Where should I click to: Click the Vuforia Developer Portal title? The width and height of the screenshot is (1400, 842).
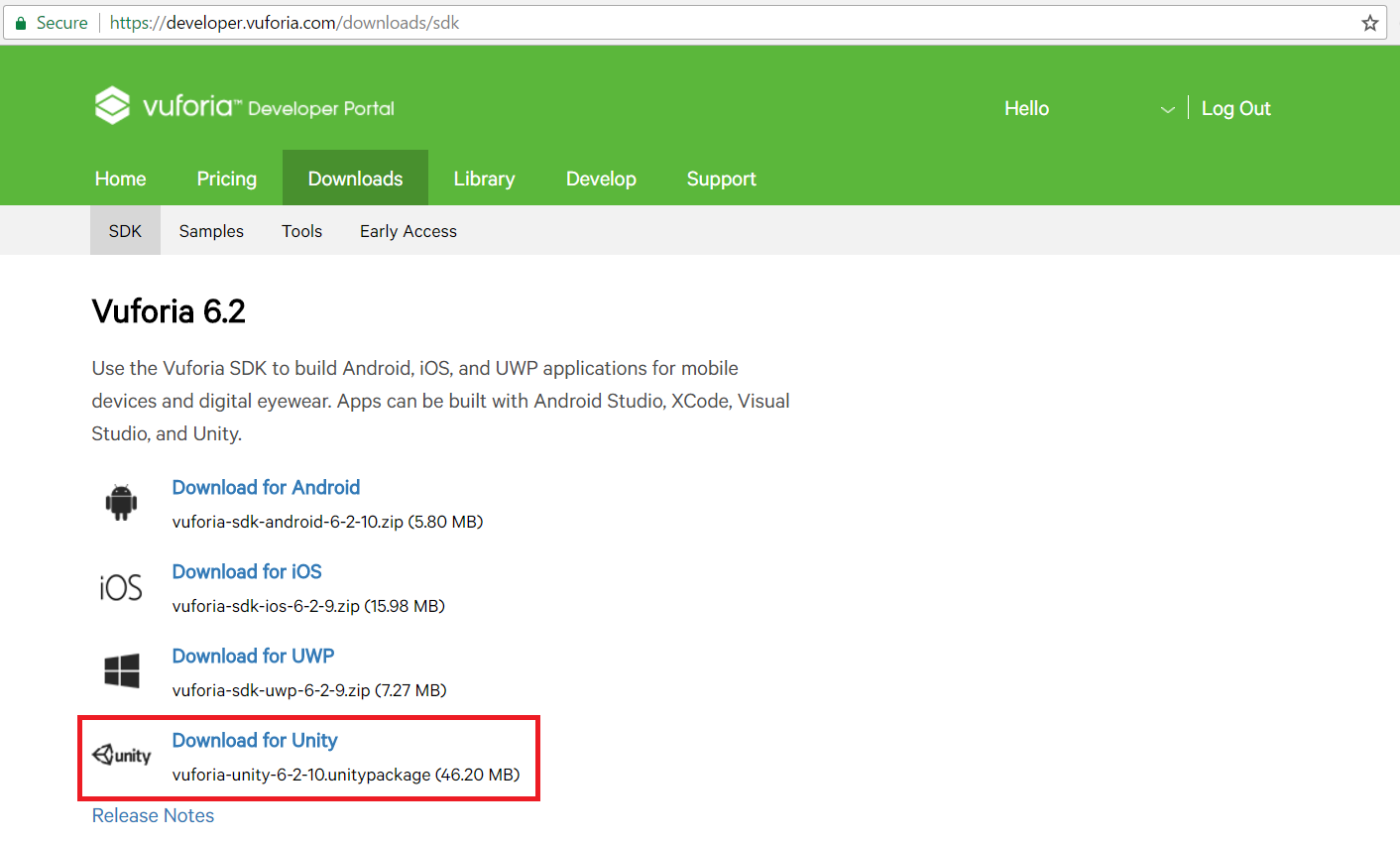[269, 107]
